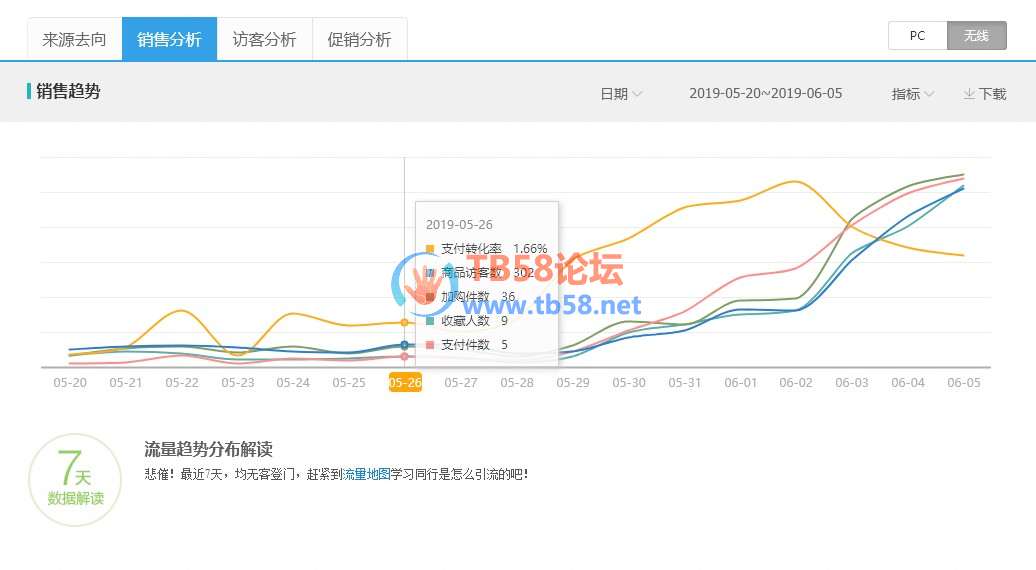Screen dimensions: 1036x570
Task: Click the yellow data point on 05-26
Action: pyautogui.click(x=404, y=322)
